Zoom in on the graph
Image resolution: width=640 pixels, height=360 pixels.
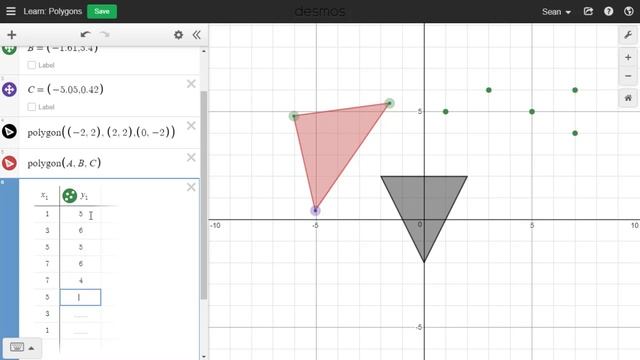[x=628, y=58]
